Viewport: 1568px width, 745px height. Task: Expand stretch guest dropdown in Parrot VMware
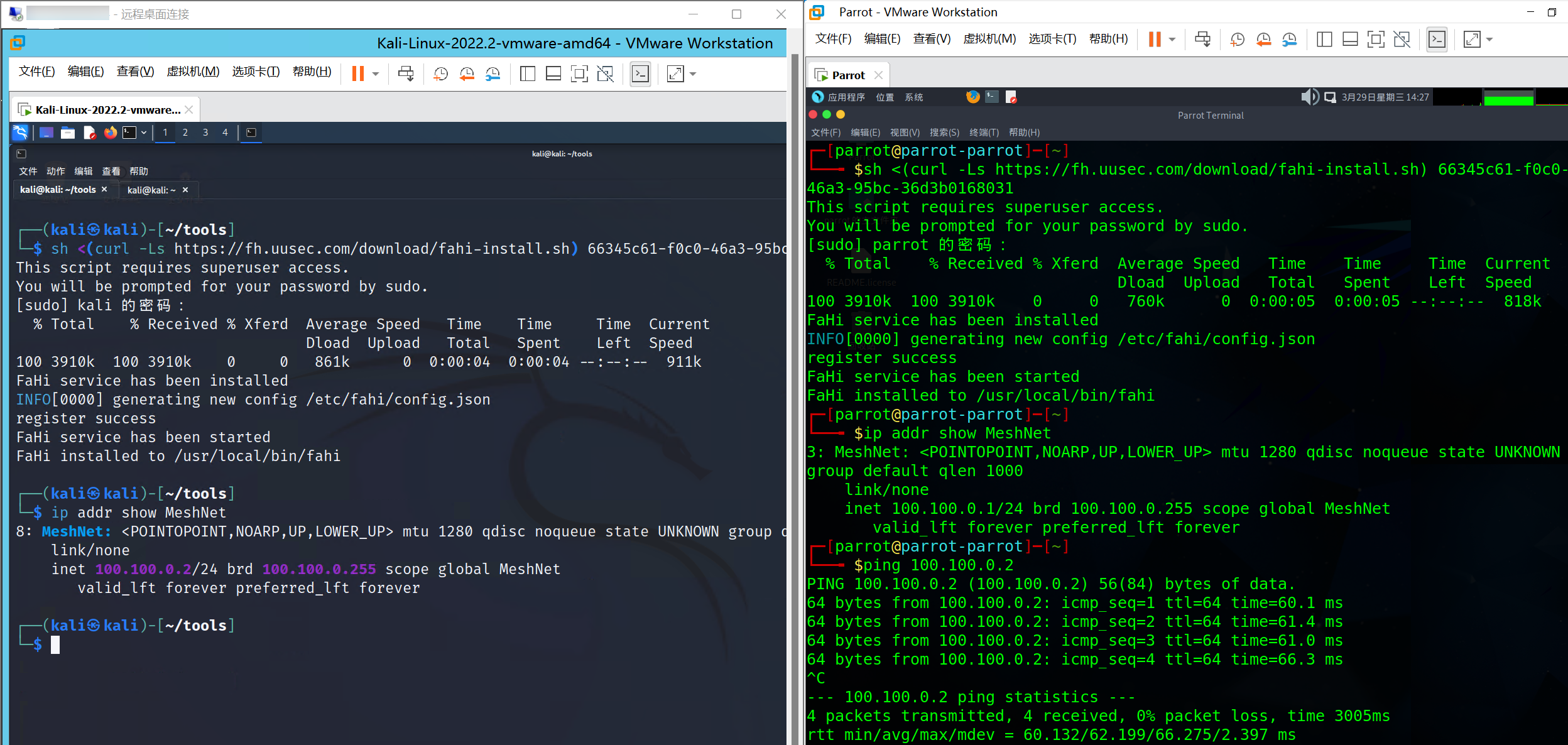(x=1489, y=40)
